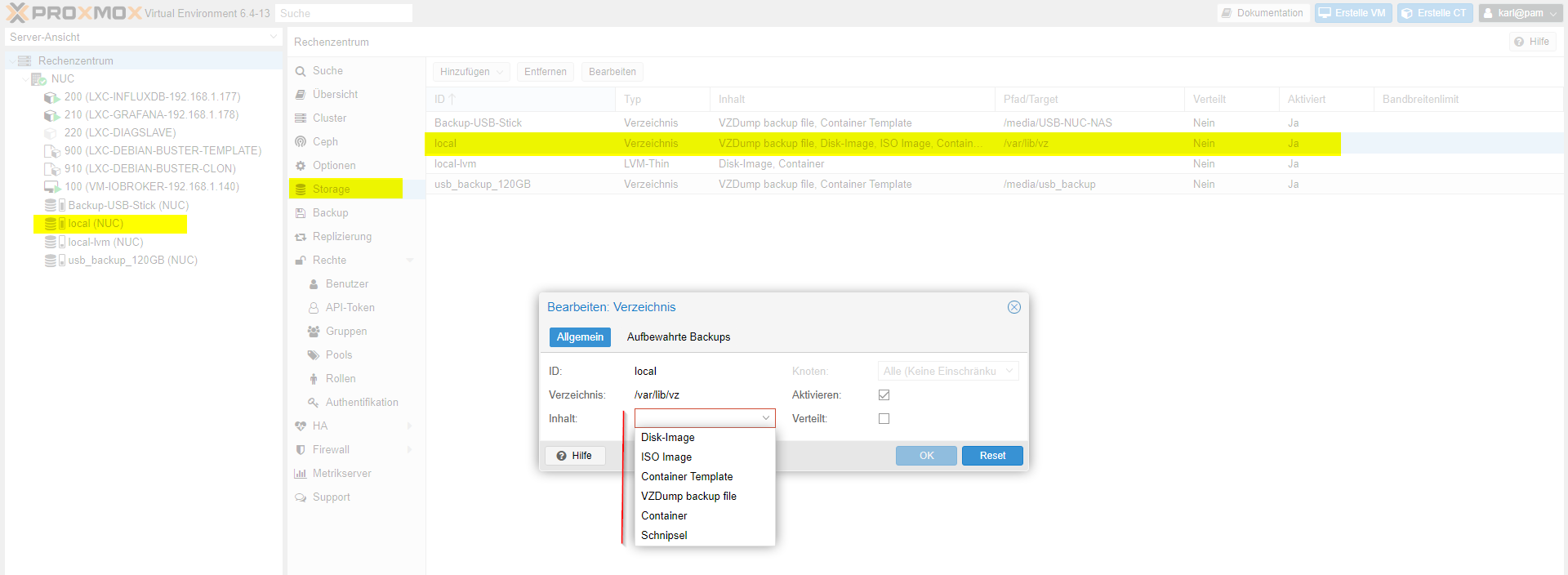This screenshot has height=575, width=1568.
Task: Click Erstelle CT button
Action: (x=1435, y=13)
